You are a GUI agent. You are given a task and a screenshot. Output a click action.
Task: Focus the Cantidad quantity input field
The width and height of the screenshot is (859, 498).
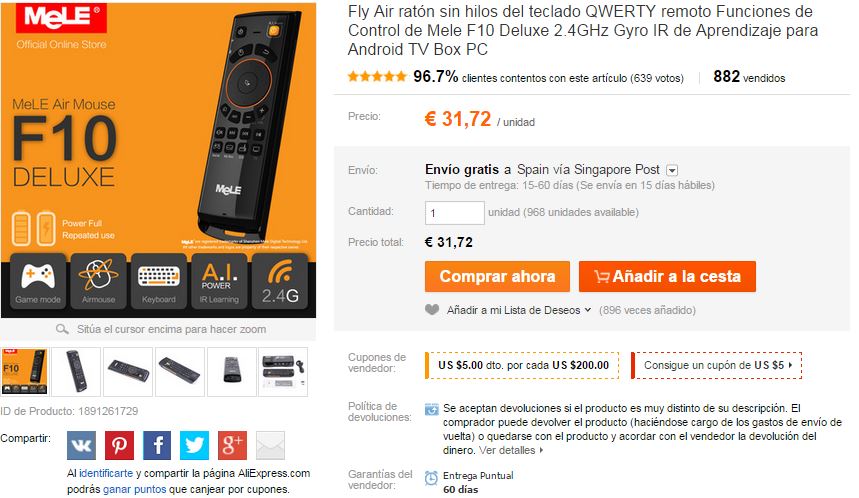pos(455,213)
